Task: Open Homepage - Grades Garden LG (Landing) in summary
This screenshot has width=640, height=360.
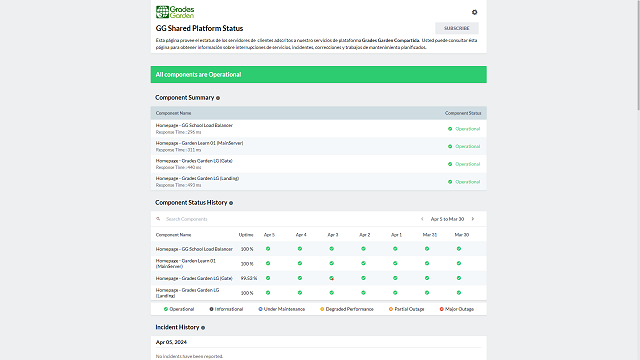Action: [197, 178]
